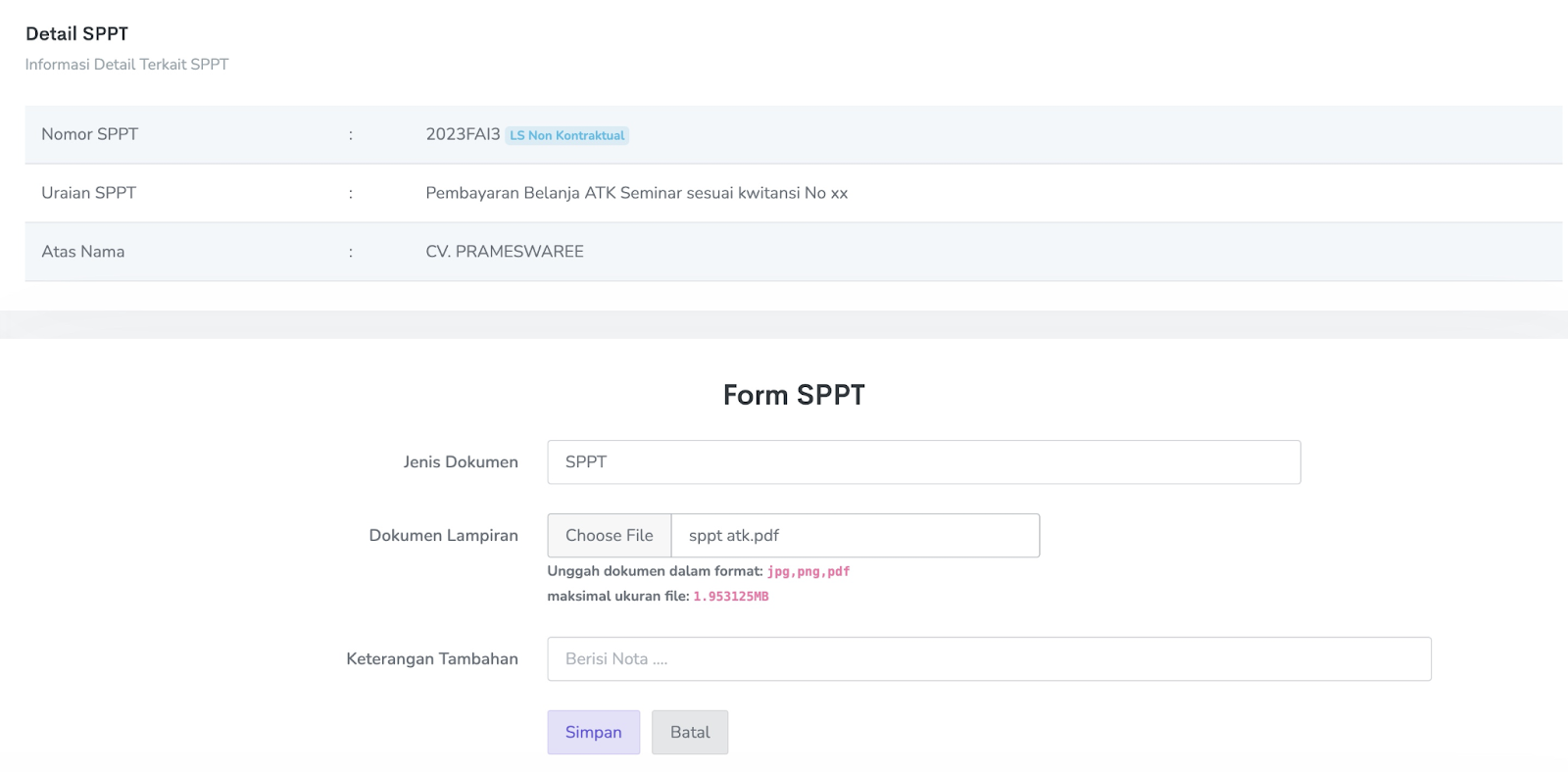Click the 1.953125MB maximum size text
This screenshot has width=1568, height=772.
click(x=730, y=597)
